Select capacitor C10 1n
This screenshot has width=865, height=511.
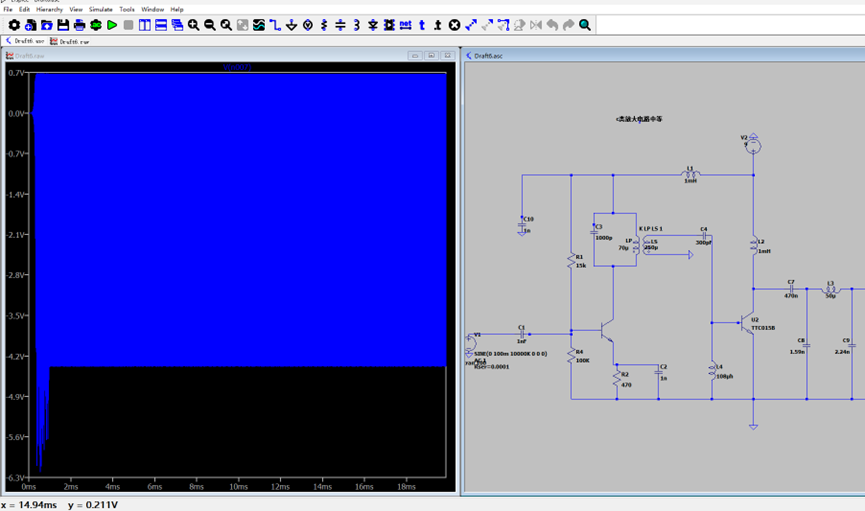pos(522,225)
